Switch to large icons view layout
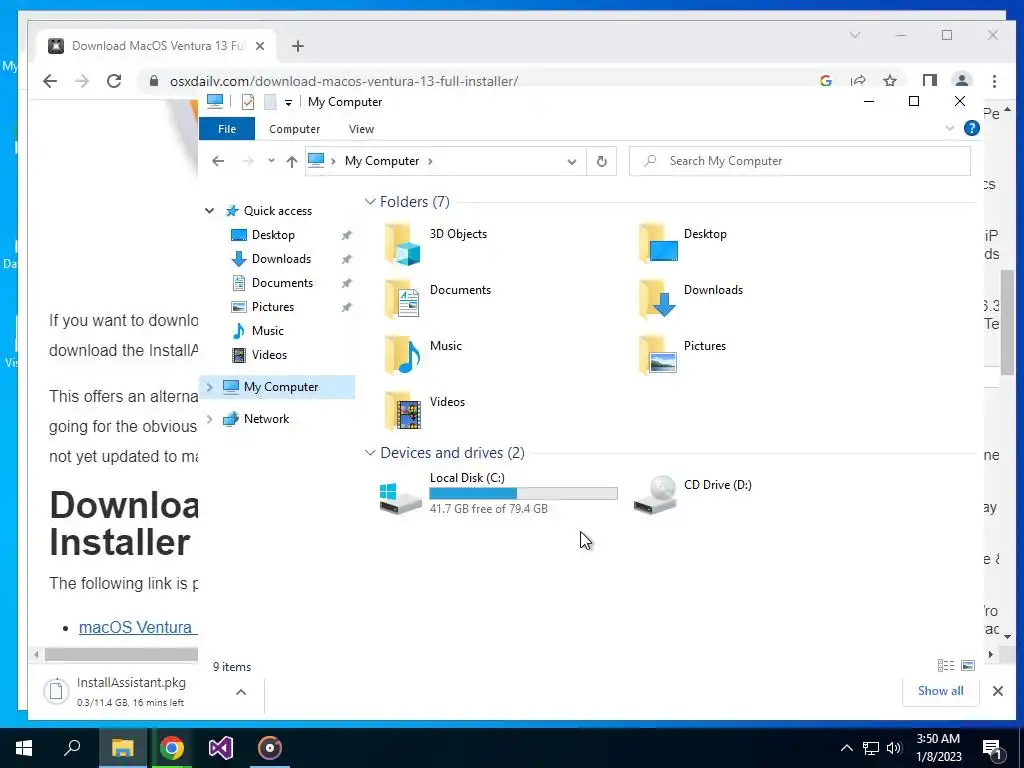This screenshot has height=768, width=1024. 968,665
